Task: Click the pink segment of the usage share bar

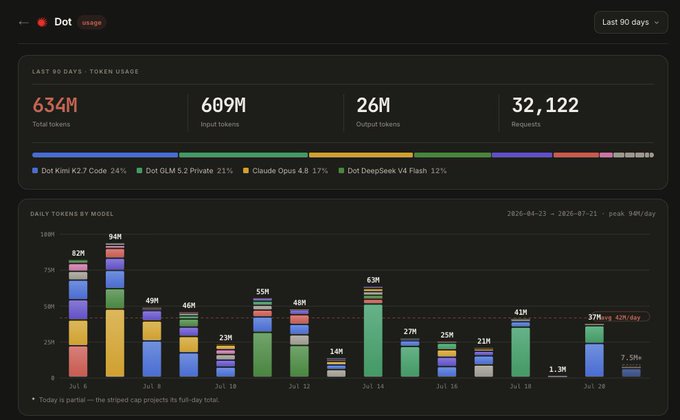Action: 606,155
